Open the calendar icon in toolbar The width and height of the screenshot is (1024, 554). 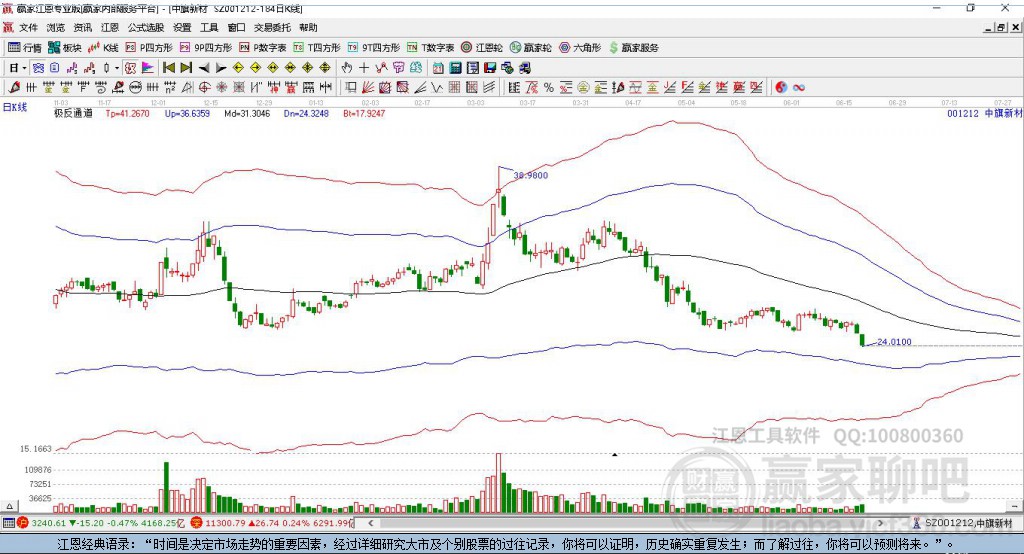coord(438,68)
